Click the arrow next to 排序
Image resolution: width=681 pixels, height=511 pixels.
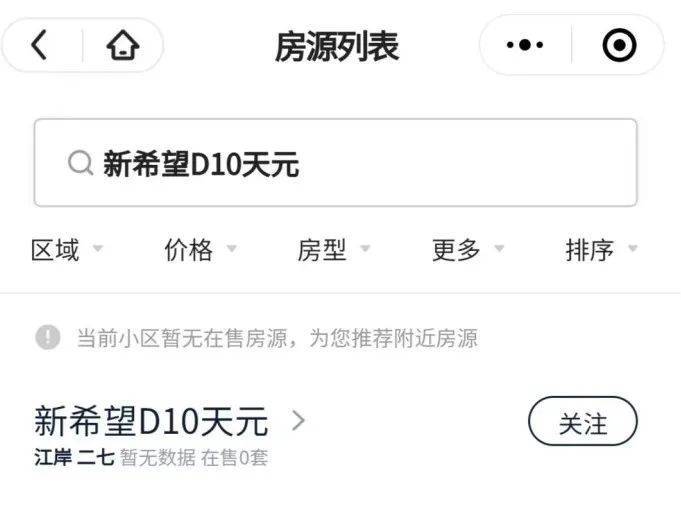tap(633, 248)
